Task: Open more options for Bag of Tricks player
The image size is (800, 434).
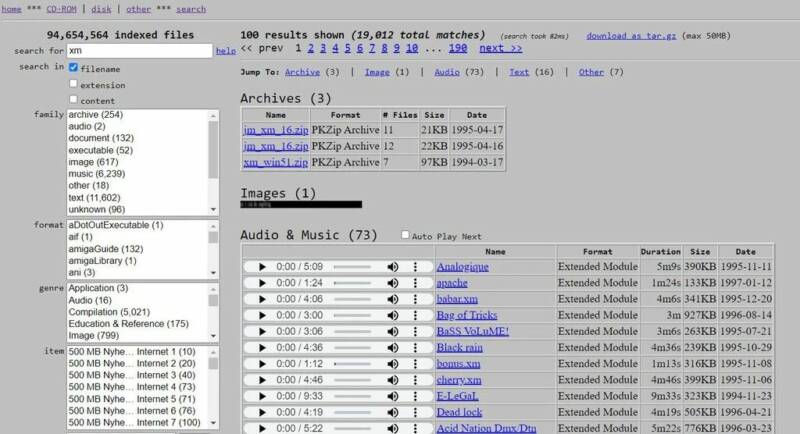Action: (x=415, y=315)
